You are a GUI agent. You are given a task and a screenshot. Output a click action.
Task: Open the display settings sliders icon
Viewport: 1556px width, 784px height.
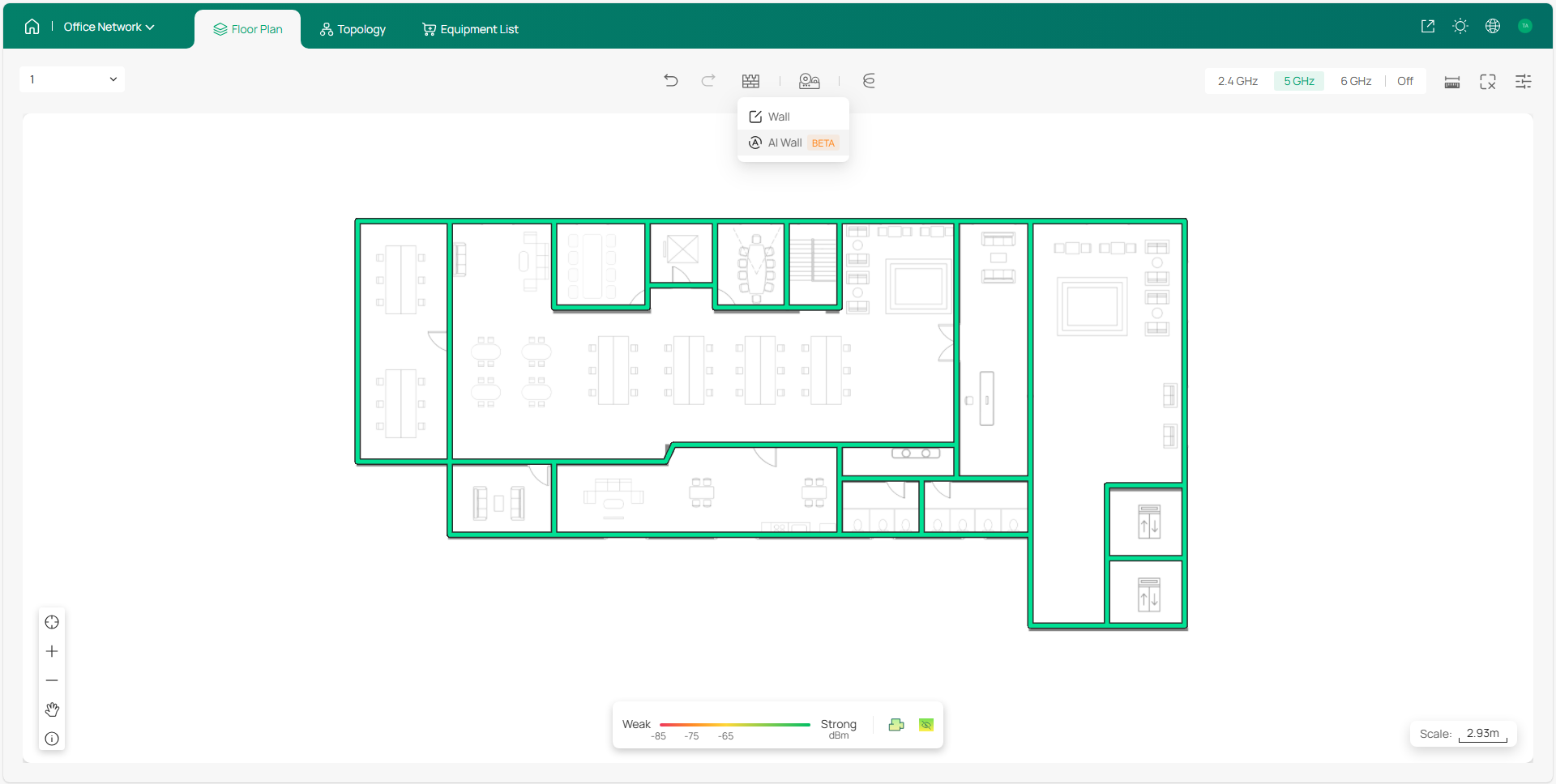(x=1523, y=82)
